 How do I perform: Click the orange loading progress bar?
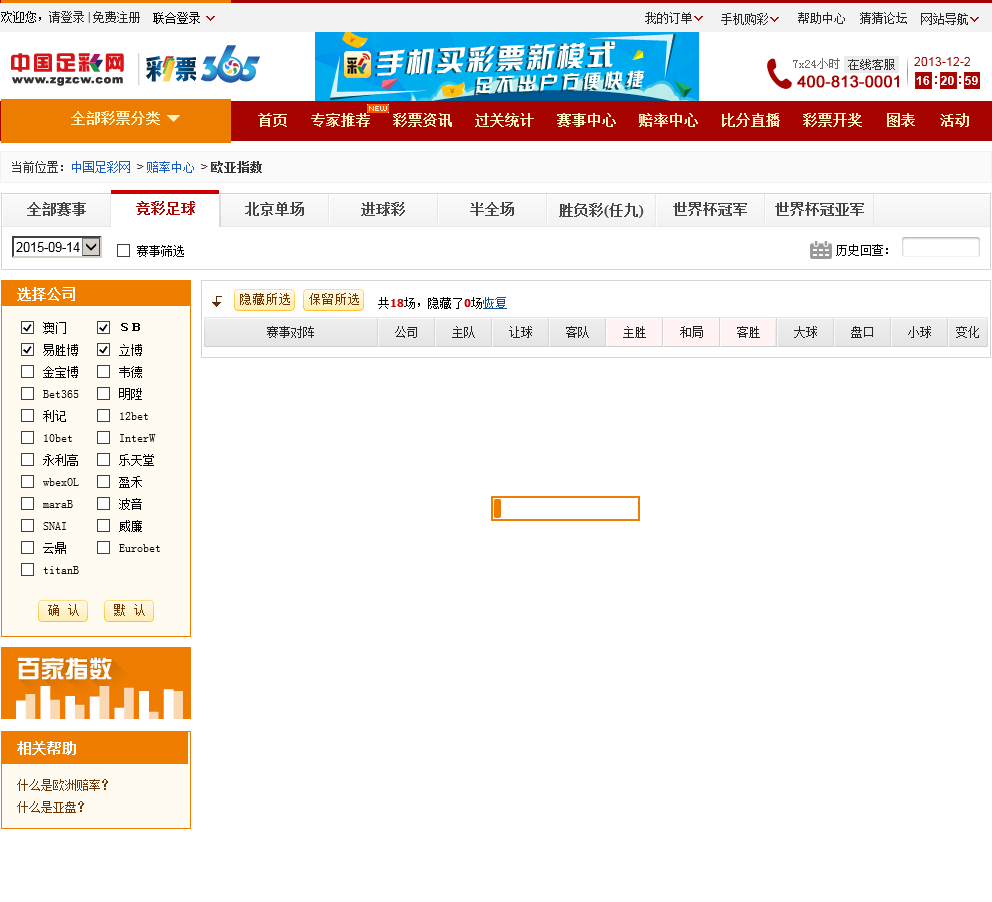[x=566, y=509]
